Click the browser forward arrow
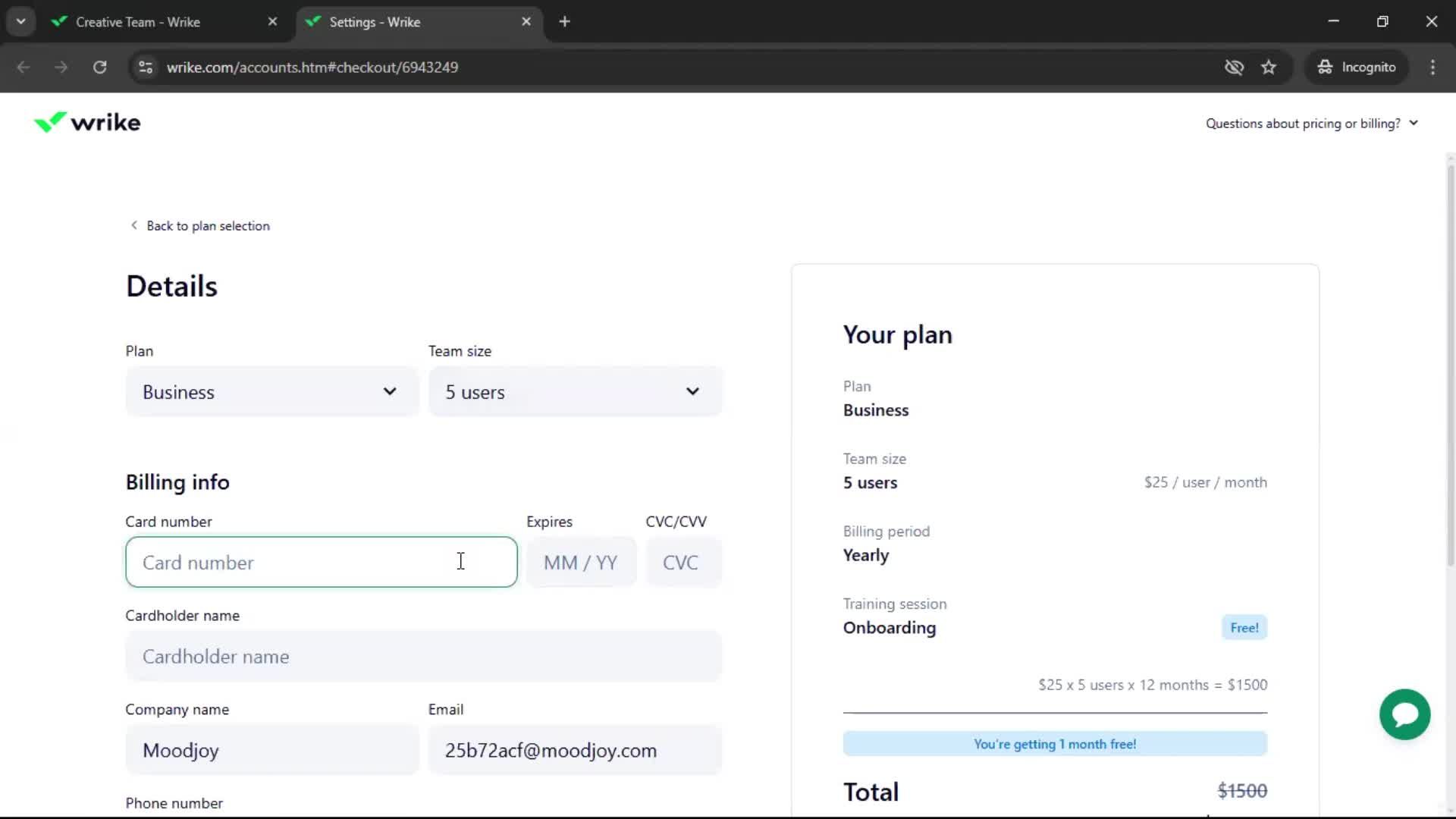 point(61,67)
